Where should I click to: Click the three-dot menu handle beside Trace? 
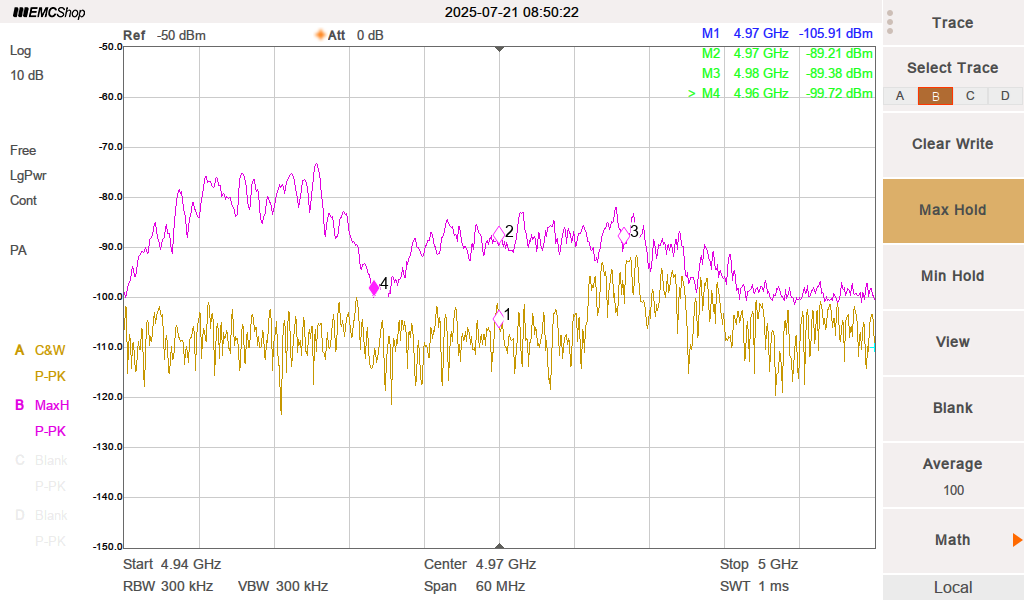[x=890, y=22]
